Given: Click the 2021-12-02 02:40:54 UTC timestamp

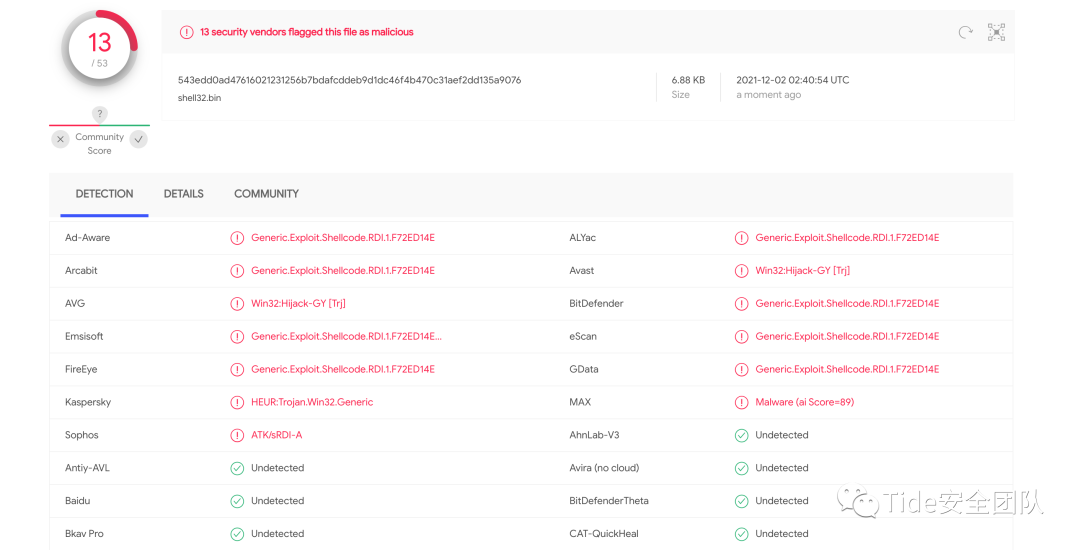Looking at the screenshot, I should click(793, 80).
